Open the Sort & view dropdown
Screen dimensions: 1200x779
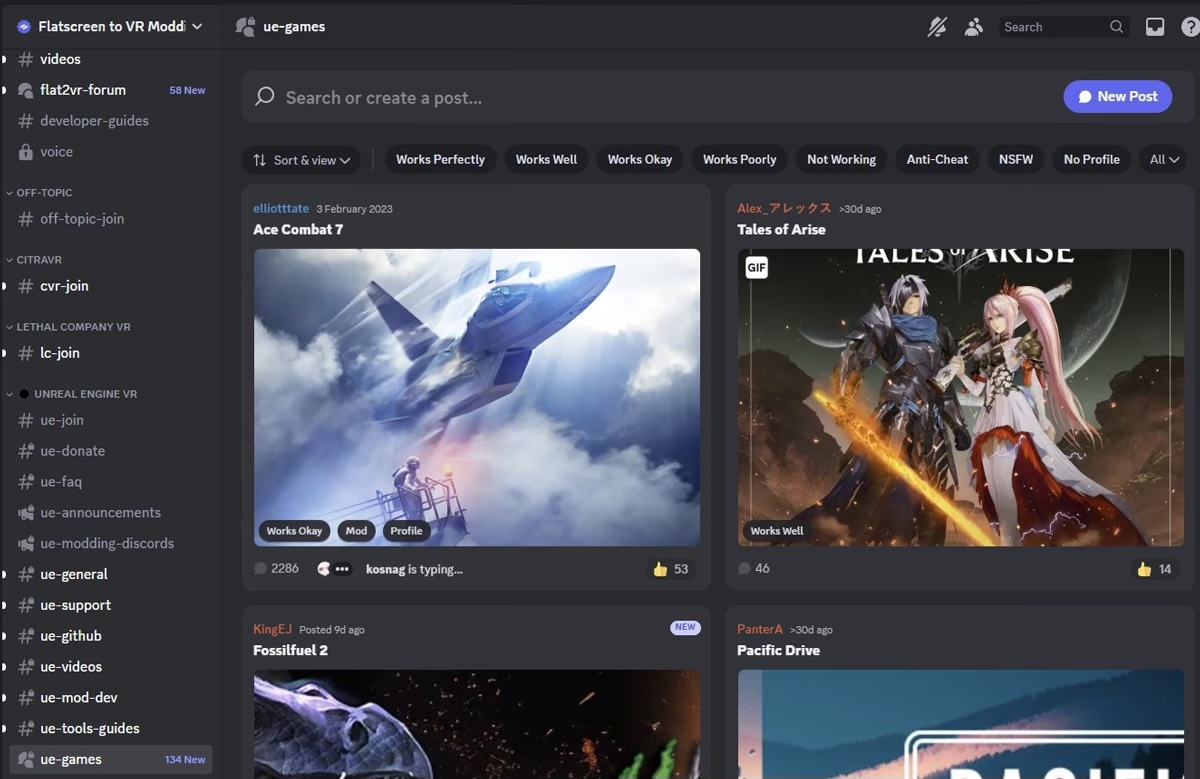click(301, 160)
